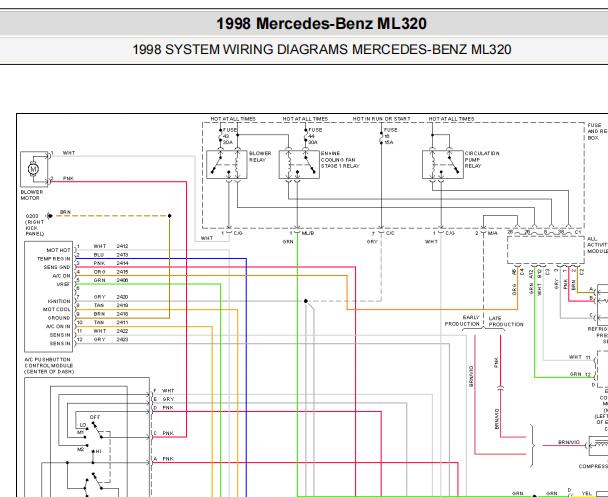
Task: Select "A/C PUSHBUTTON CONTROL MODULE (CENTER OF DASH)" label
Action: pyautogui.click(x=49, y=366)
